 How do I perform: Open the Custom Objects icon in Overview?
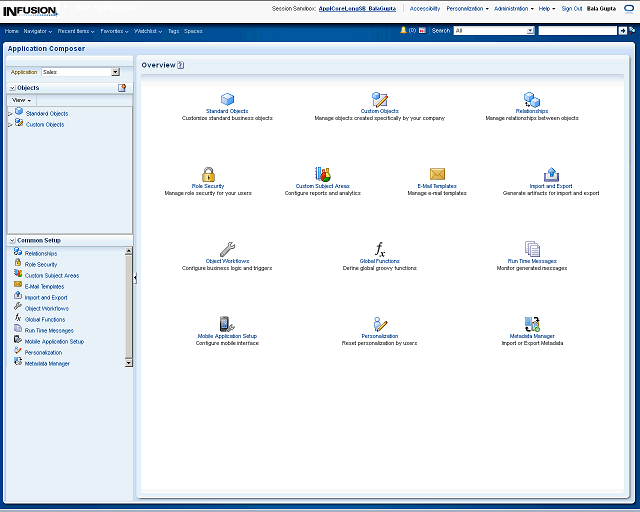[380, 99]
